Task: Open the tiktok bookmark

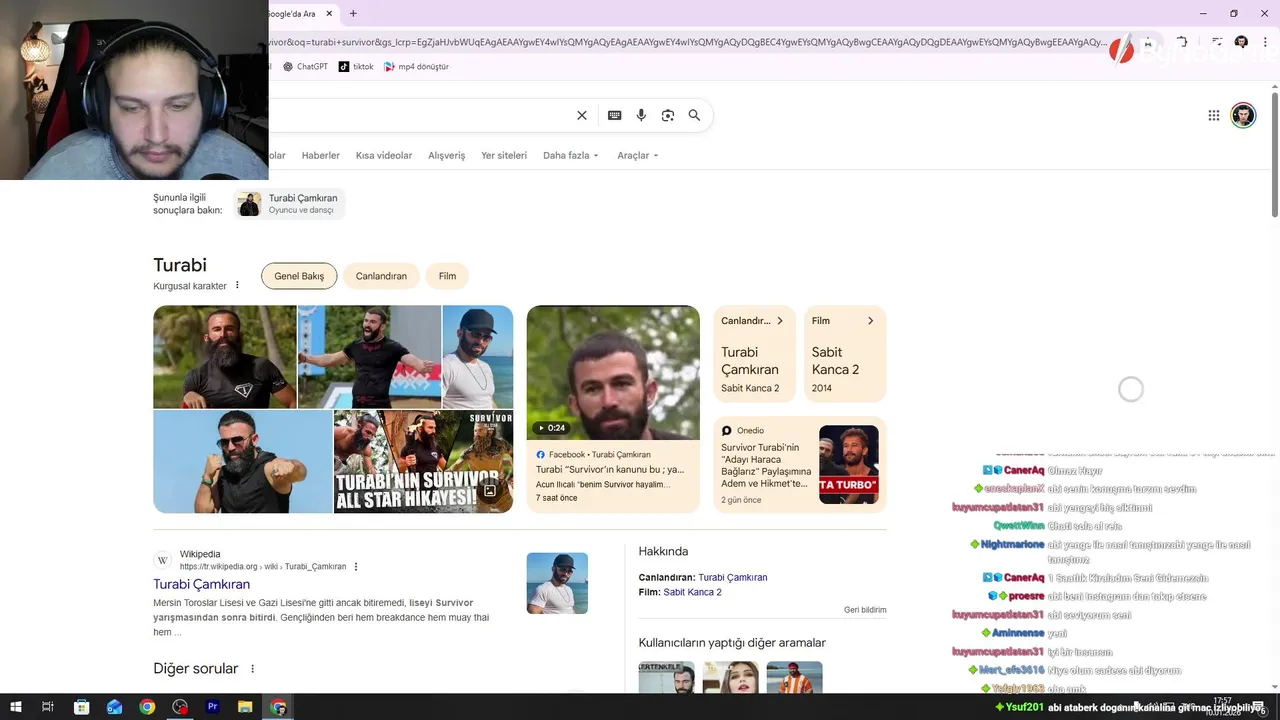Action: tap(356, 67)
